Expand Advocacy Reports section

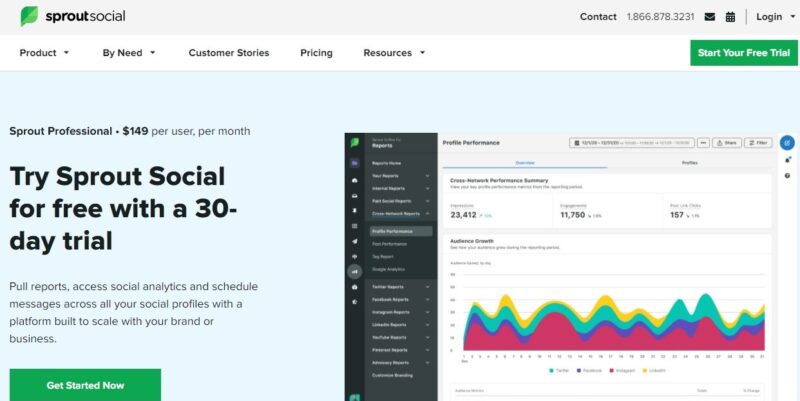[x=401, y=363]
